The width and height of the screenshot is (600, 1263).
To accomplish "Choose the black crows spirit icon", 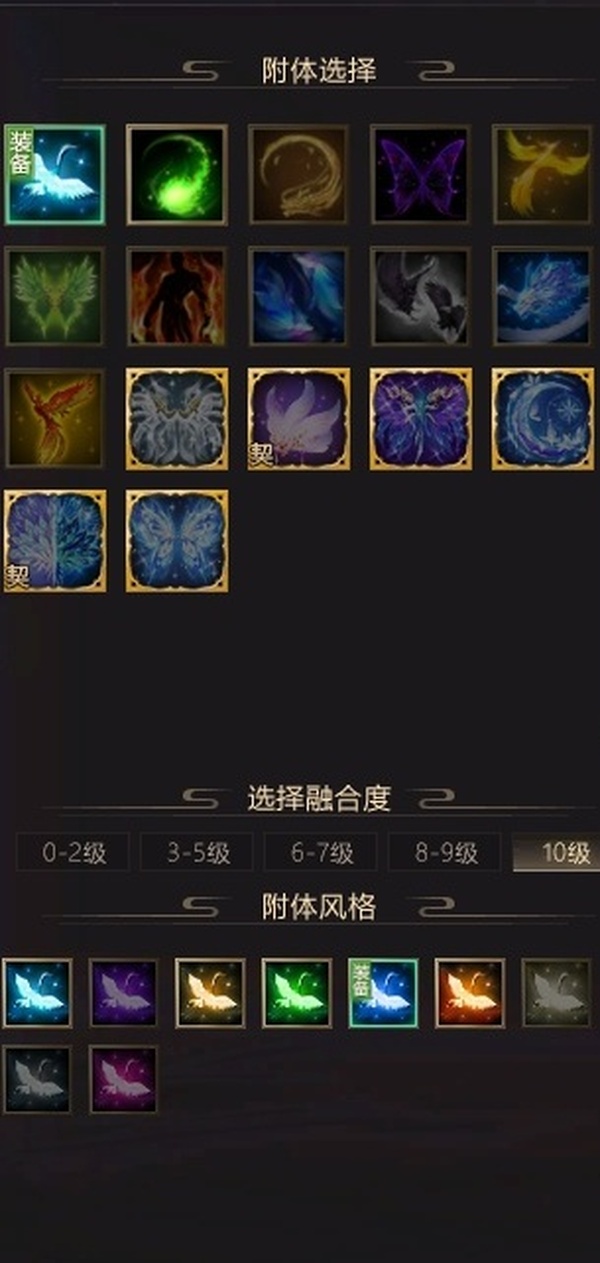I will (421, 297).
